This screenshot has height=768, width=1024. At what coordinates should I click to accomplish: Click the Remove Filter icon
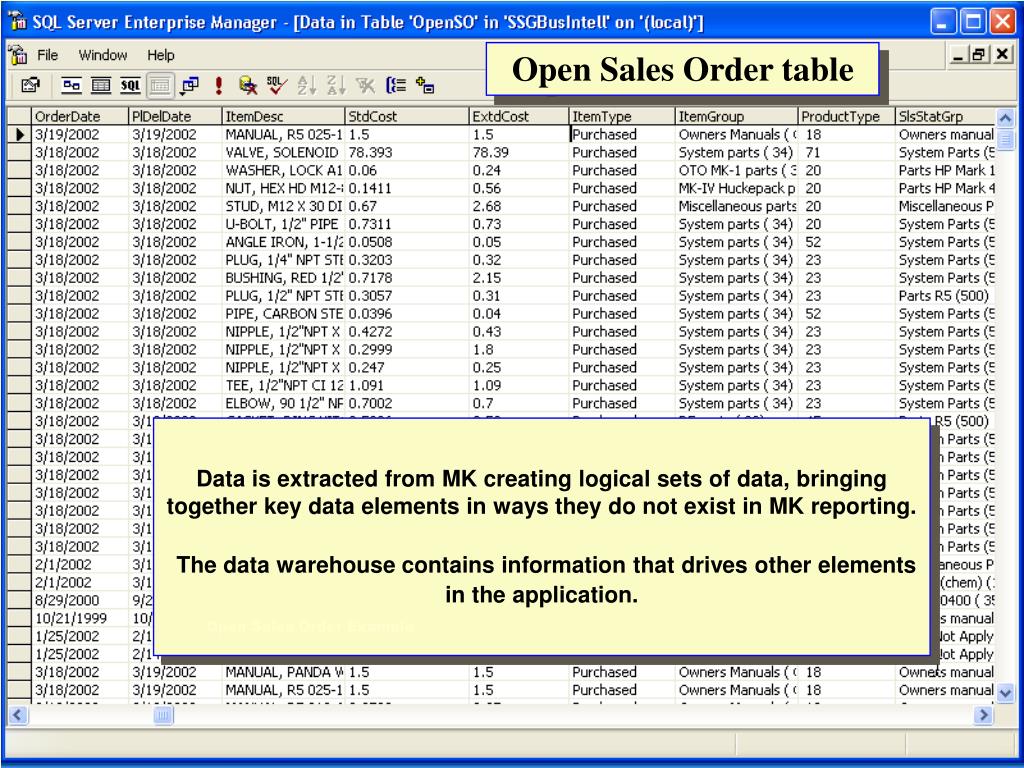click(365, 85)
